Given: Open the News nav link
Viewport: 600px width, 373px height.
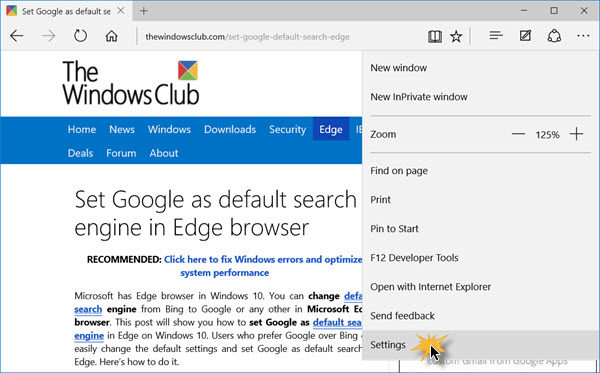Looking at the screenshot, I should tap(122, 130).
